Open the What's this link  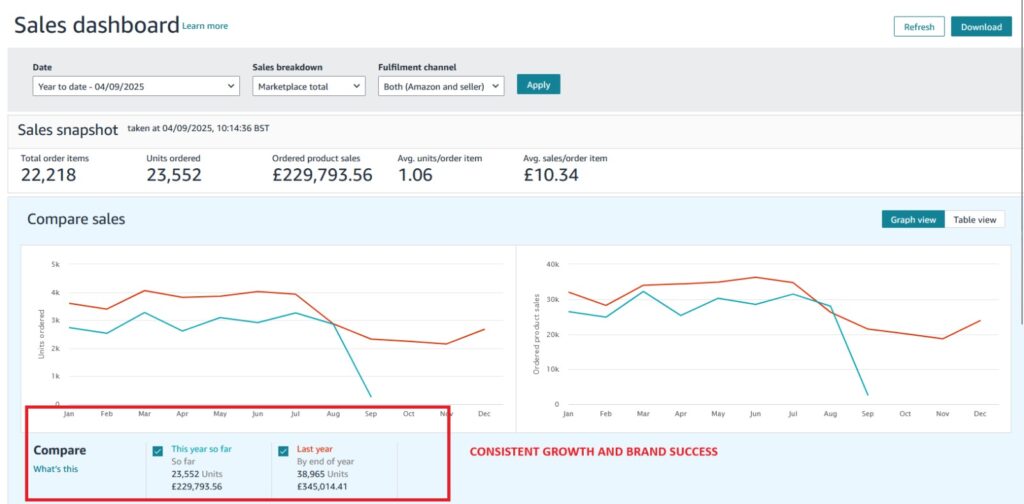55,469
